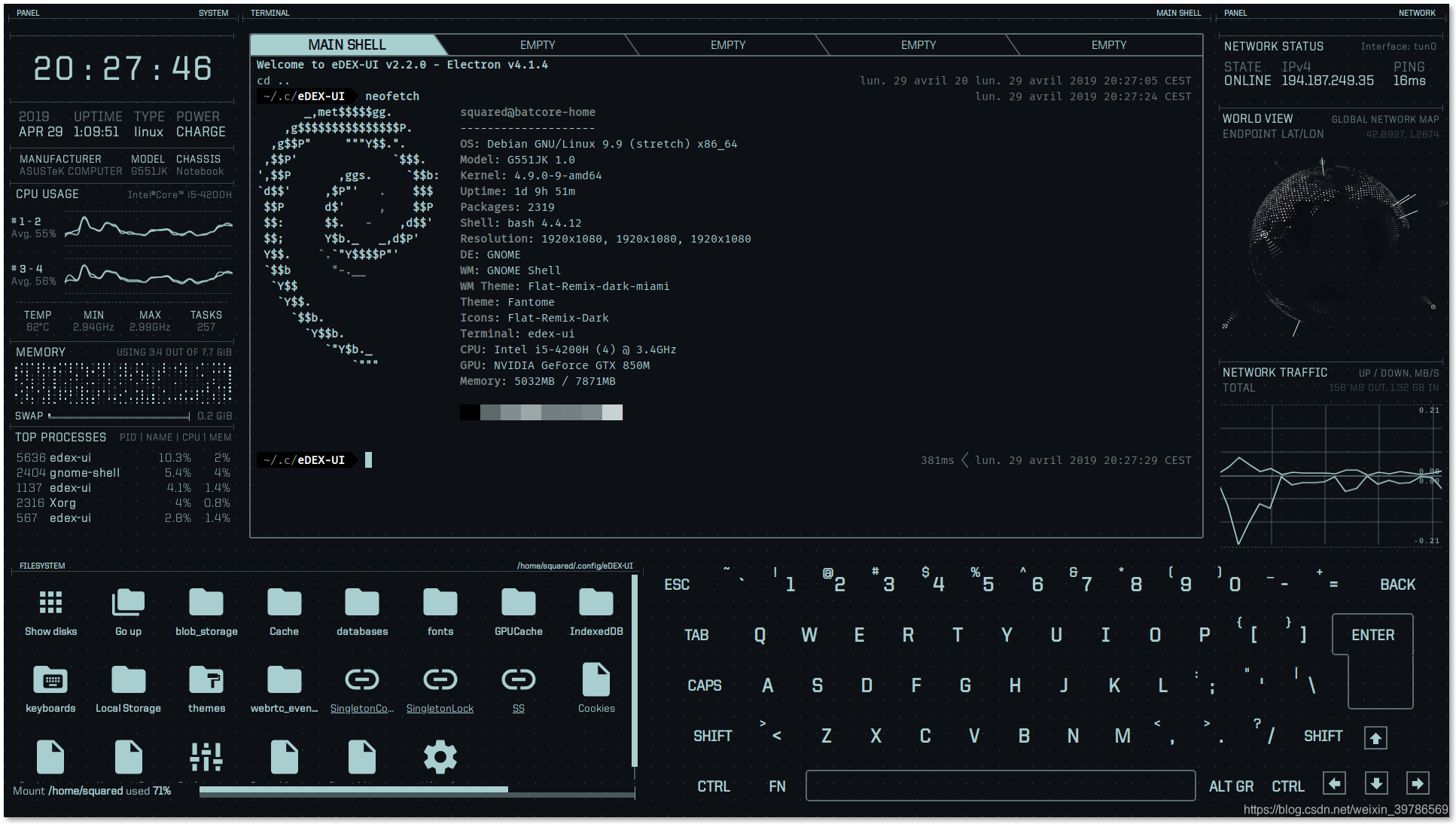Click the on-screen space bar key
The image size is (1456, 824).
[x=1001, y=786]
